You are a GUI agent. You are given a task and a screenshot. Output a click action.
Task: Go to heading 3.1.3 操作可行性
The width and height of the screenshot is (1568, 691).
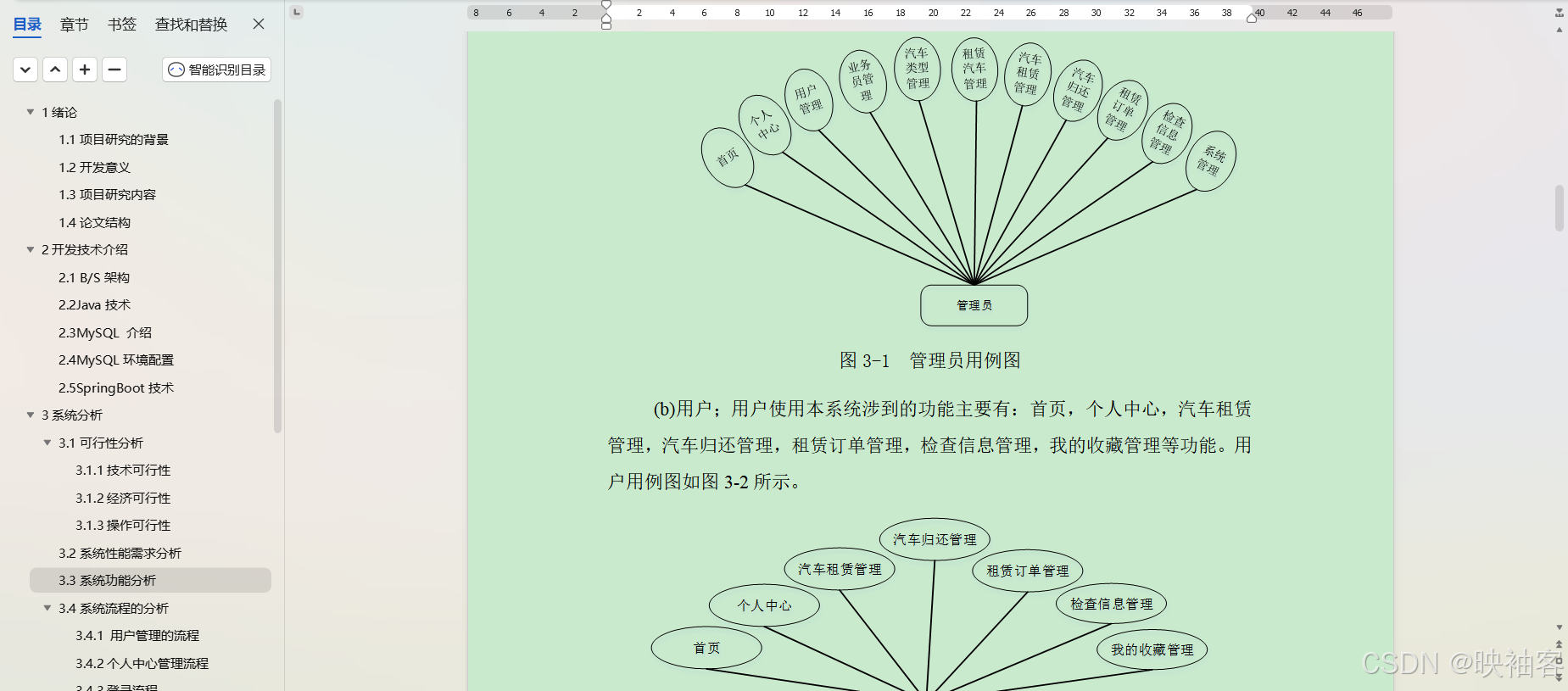pyautogui.click(x=123, y=526)
